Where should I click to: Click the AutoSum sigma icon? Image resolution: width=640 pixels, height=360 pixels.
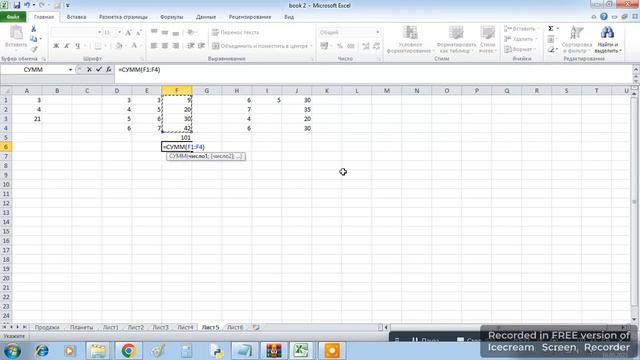coord(551,29)
